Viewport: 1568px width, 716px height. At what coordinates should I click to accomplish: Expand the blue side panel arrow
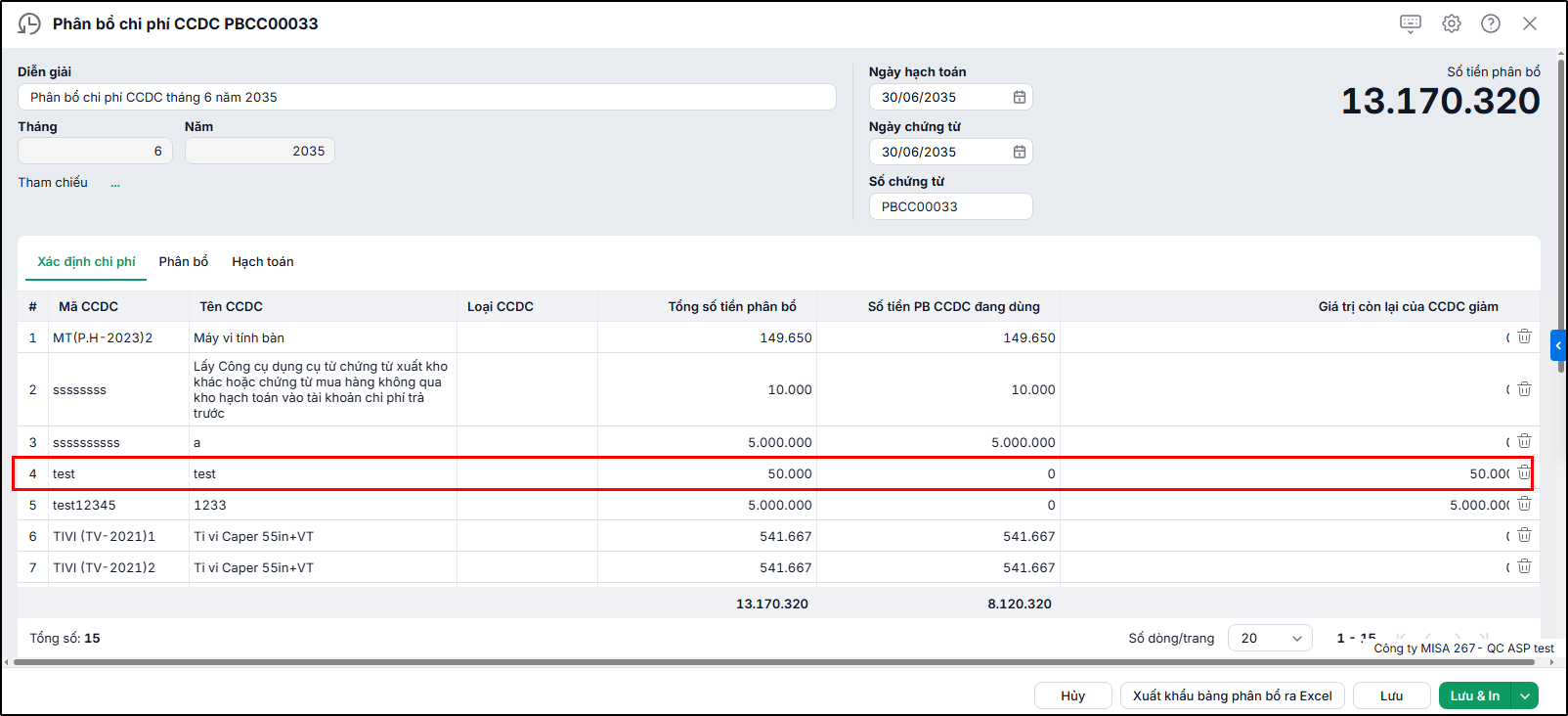1558,345
